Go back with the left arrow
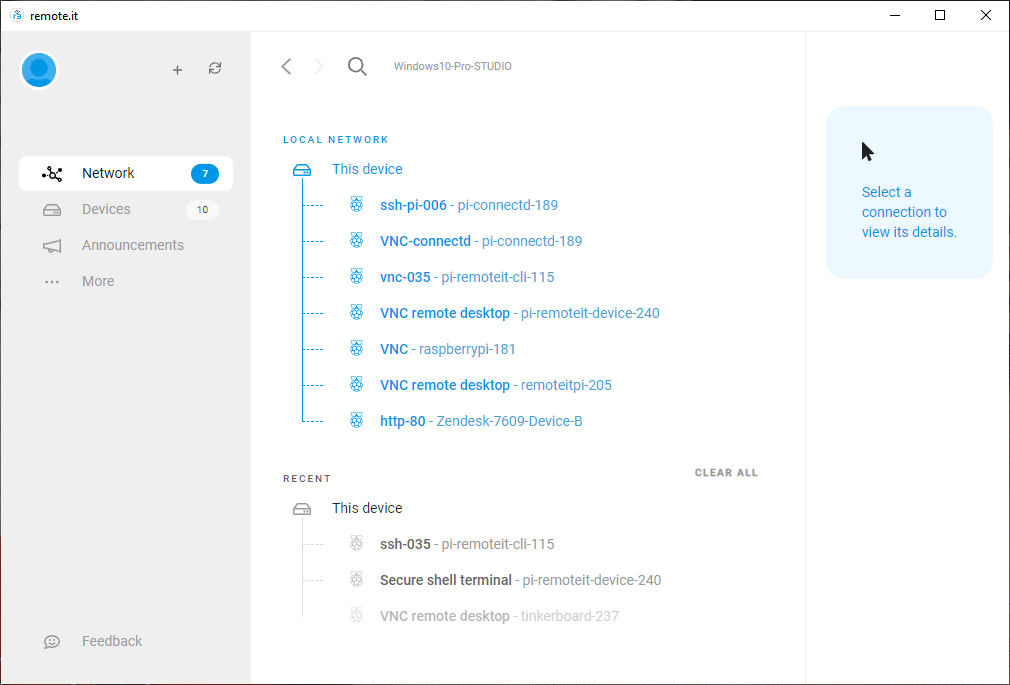 (287, 66)
